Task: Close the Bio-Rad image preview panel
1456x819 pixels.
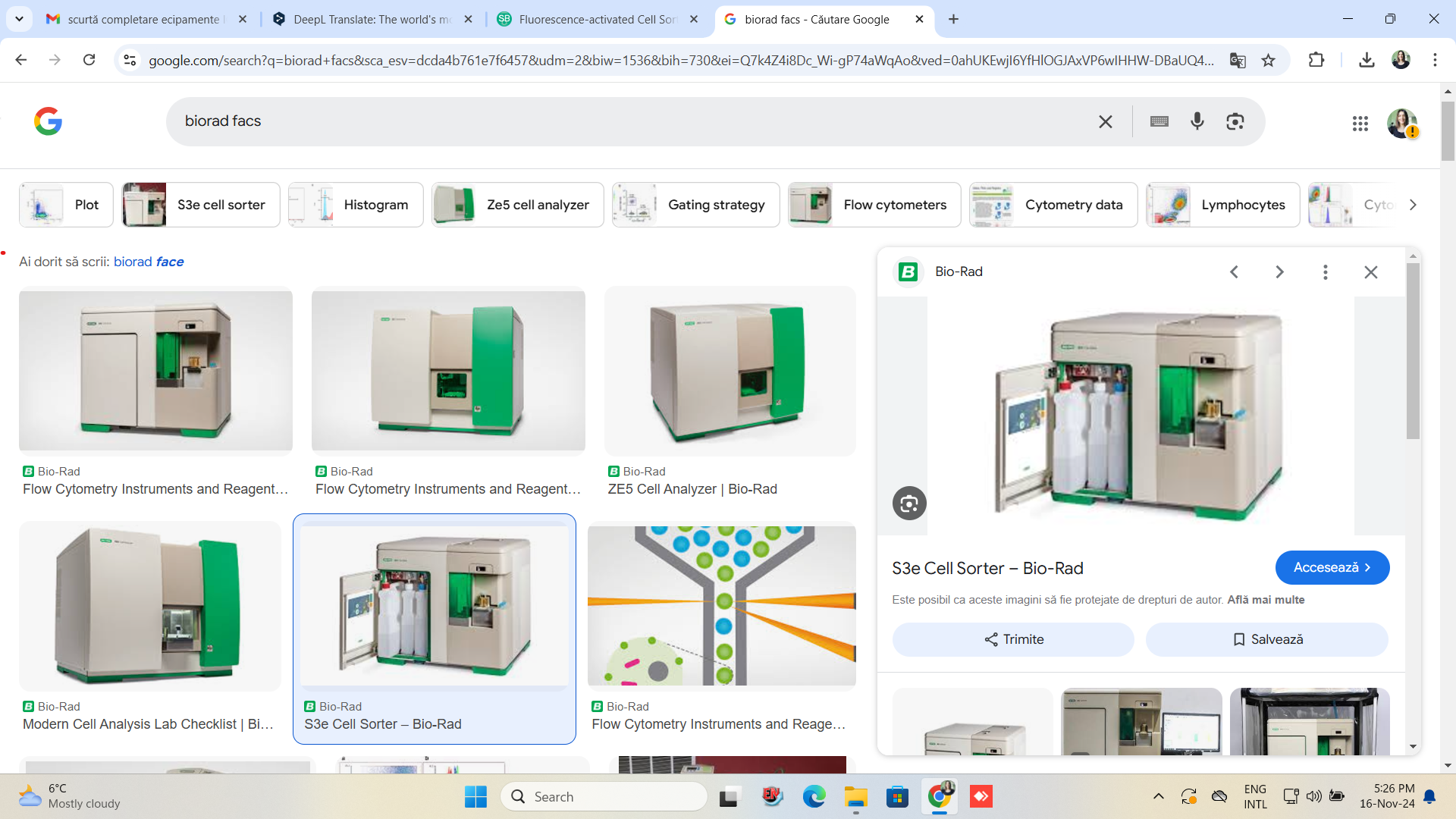Action: tap(1371, 271)
